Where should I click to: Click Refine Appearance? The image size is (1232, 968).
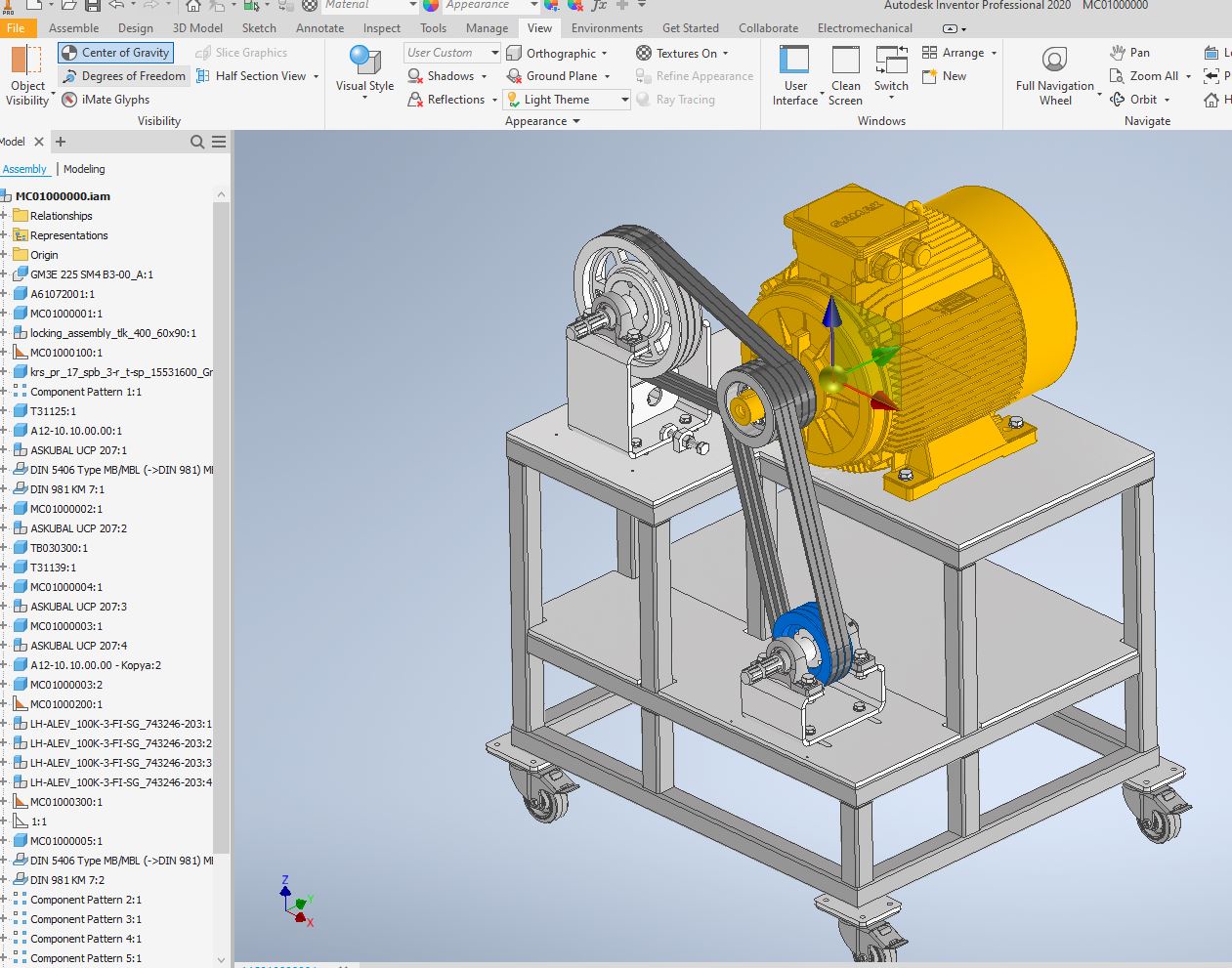(x=695, y=76)
